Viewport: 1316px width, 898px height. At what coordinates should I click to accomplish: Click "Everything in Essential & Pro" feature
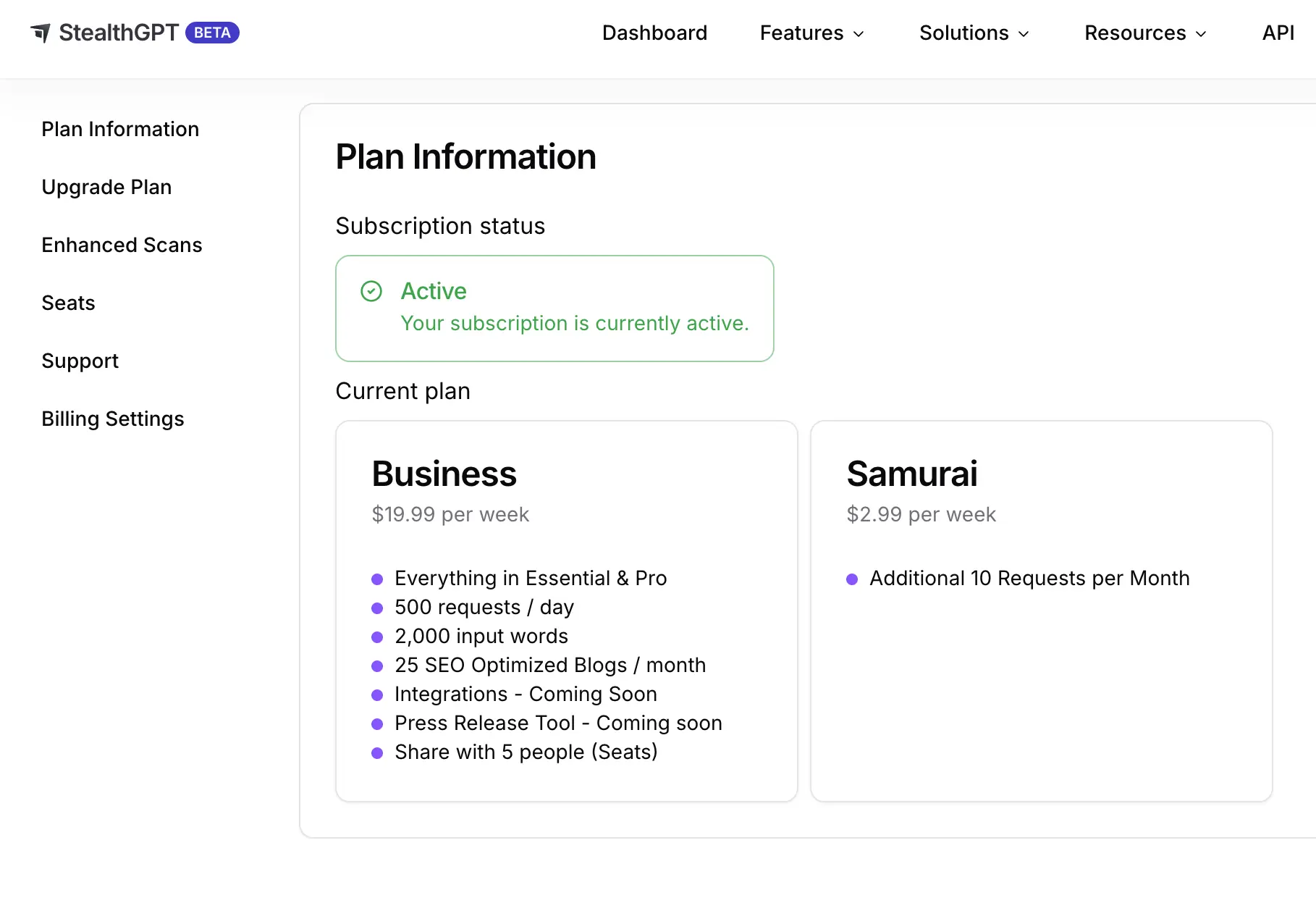coord(531,578)
